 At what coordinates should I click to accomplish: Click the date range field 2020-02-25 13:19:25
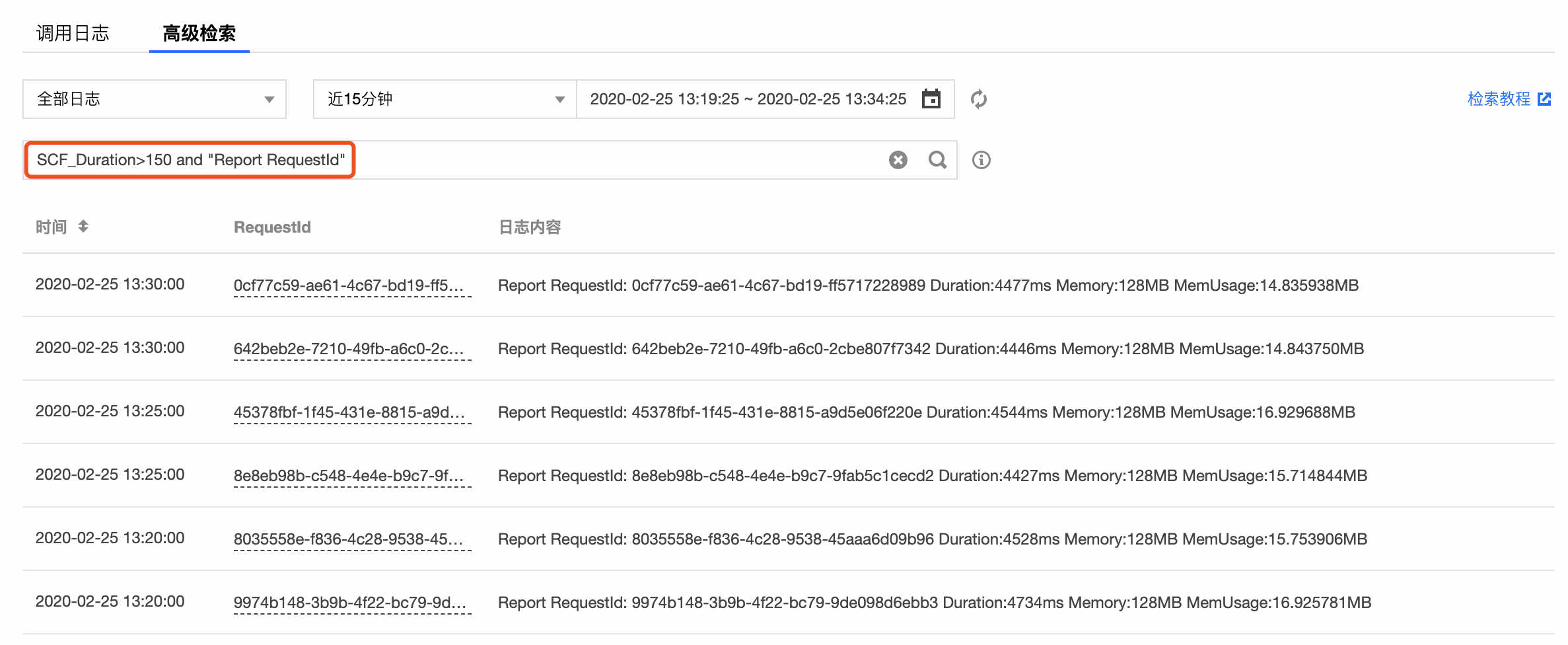coord(766,99)
